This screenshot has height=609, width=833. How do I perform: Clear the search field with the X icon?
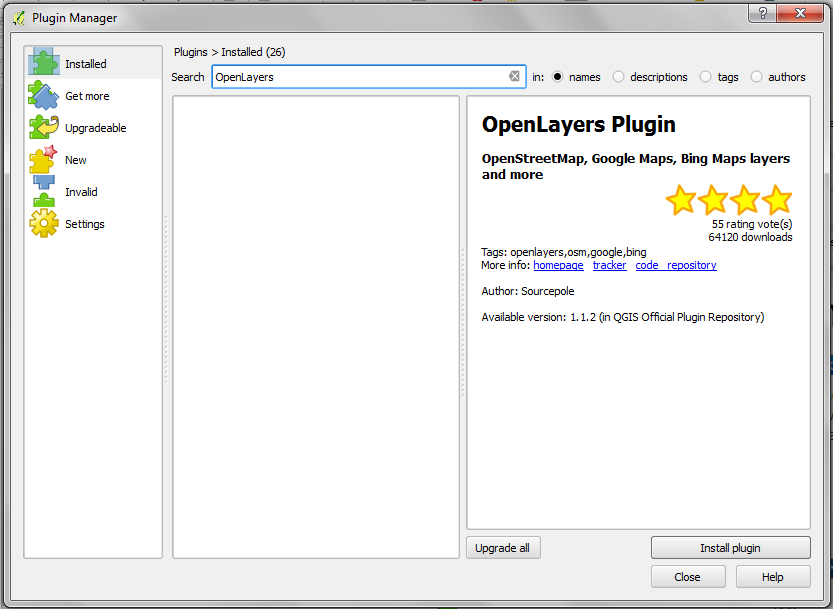(514, 76)
